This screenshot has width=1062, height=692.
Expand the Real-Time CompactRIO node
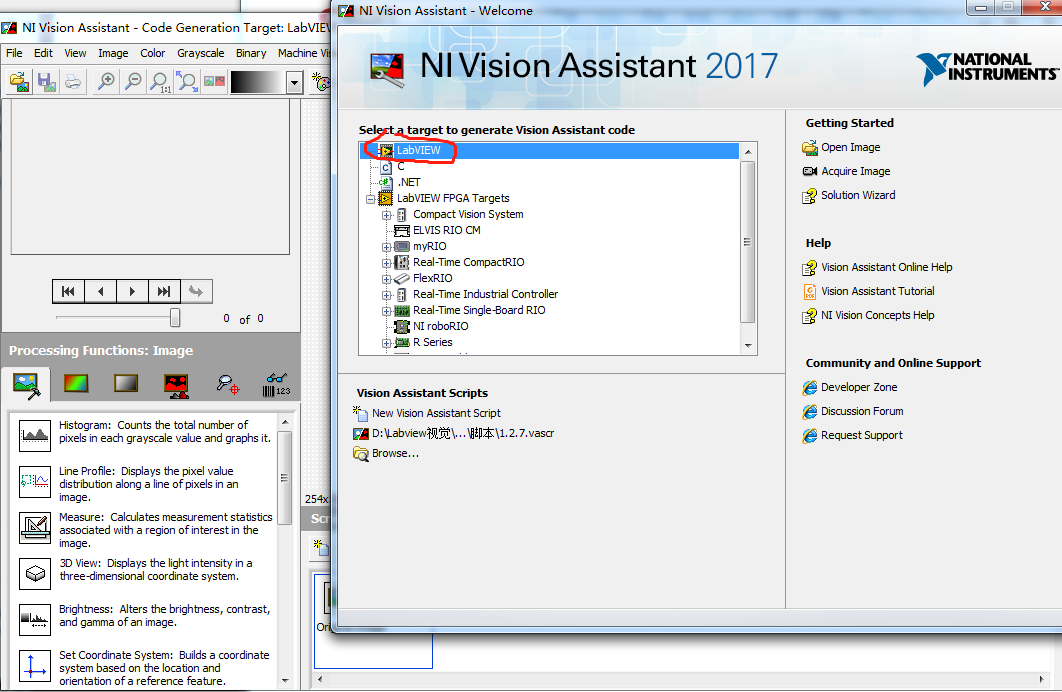coord(385,262)
